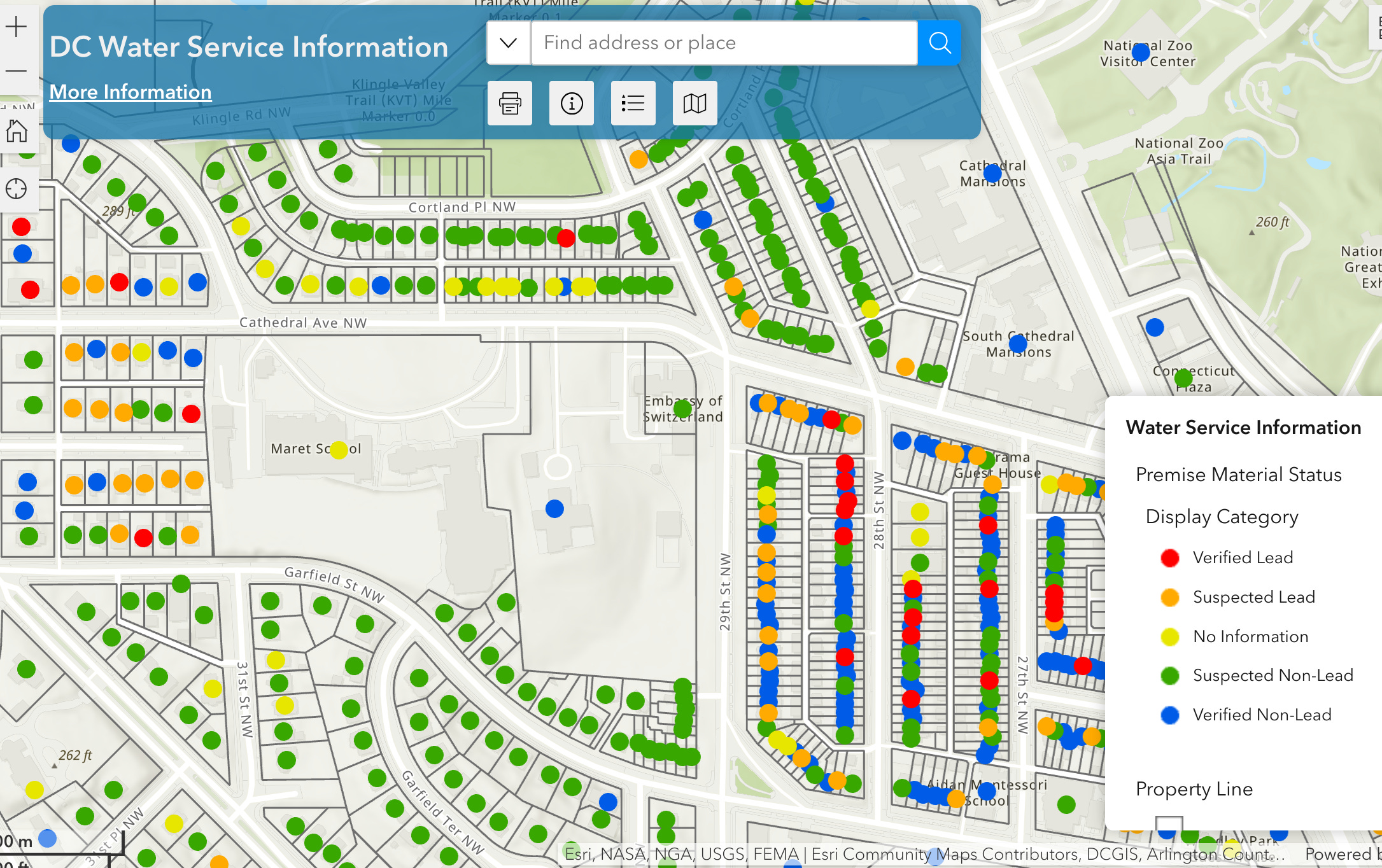The image size is (1382, 868).
Task: Click the find my location crosshair icon
Action: [x=17, y=189]
